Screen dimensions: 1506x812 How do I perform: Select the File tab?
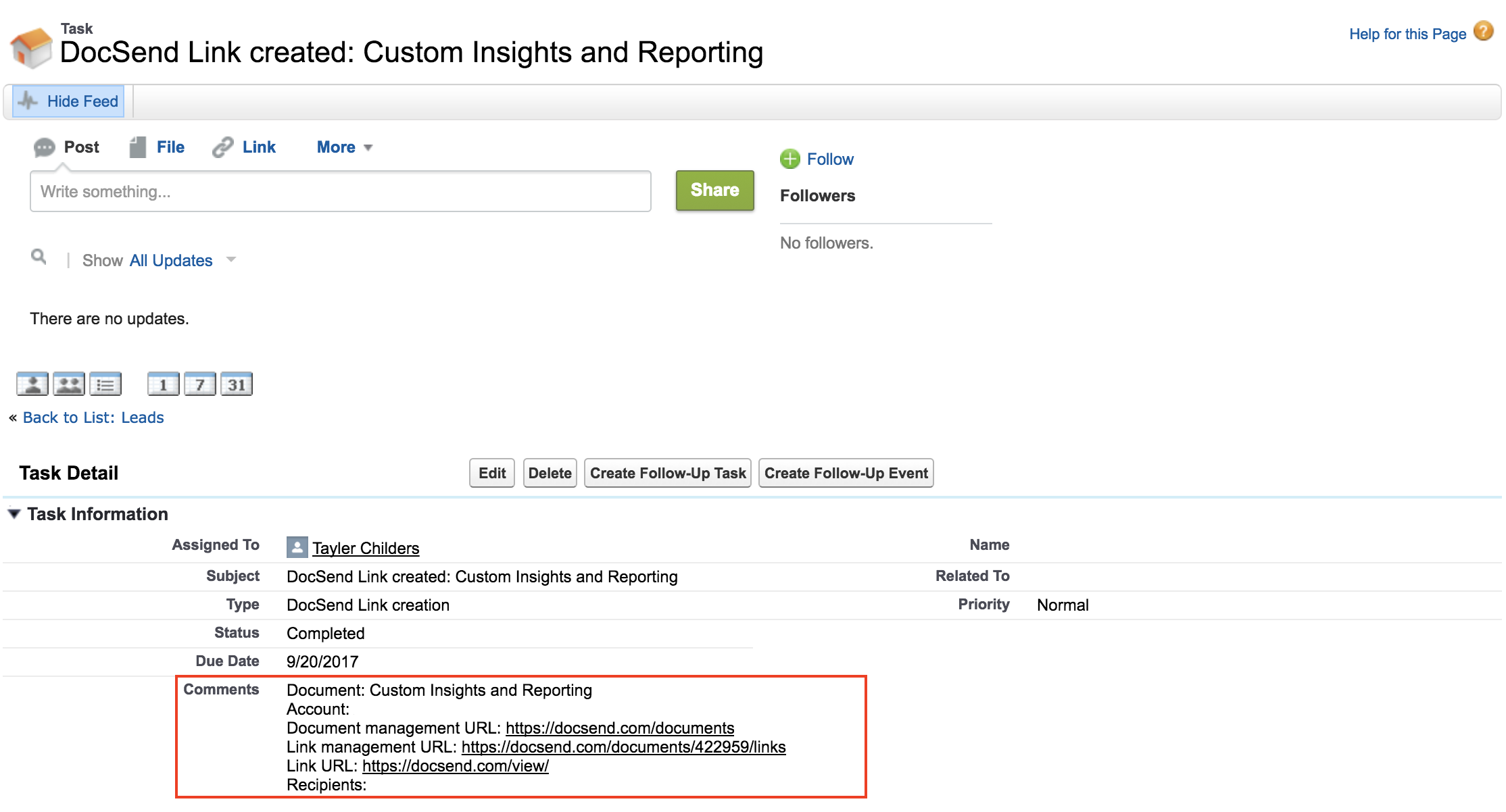click(157, 147)
